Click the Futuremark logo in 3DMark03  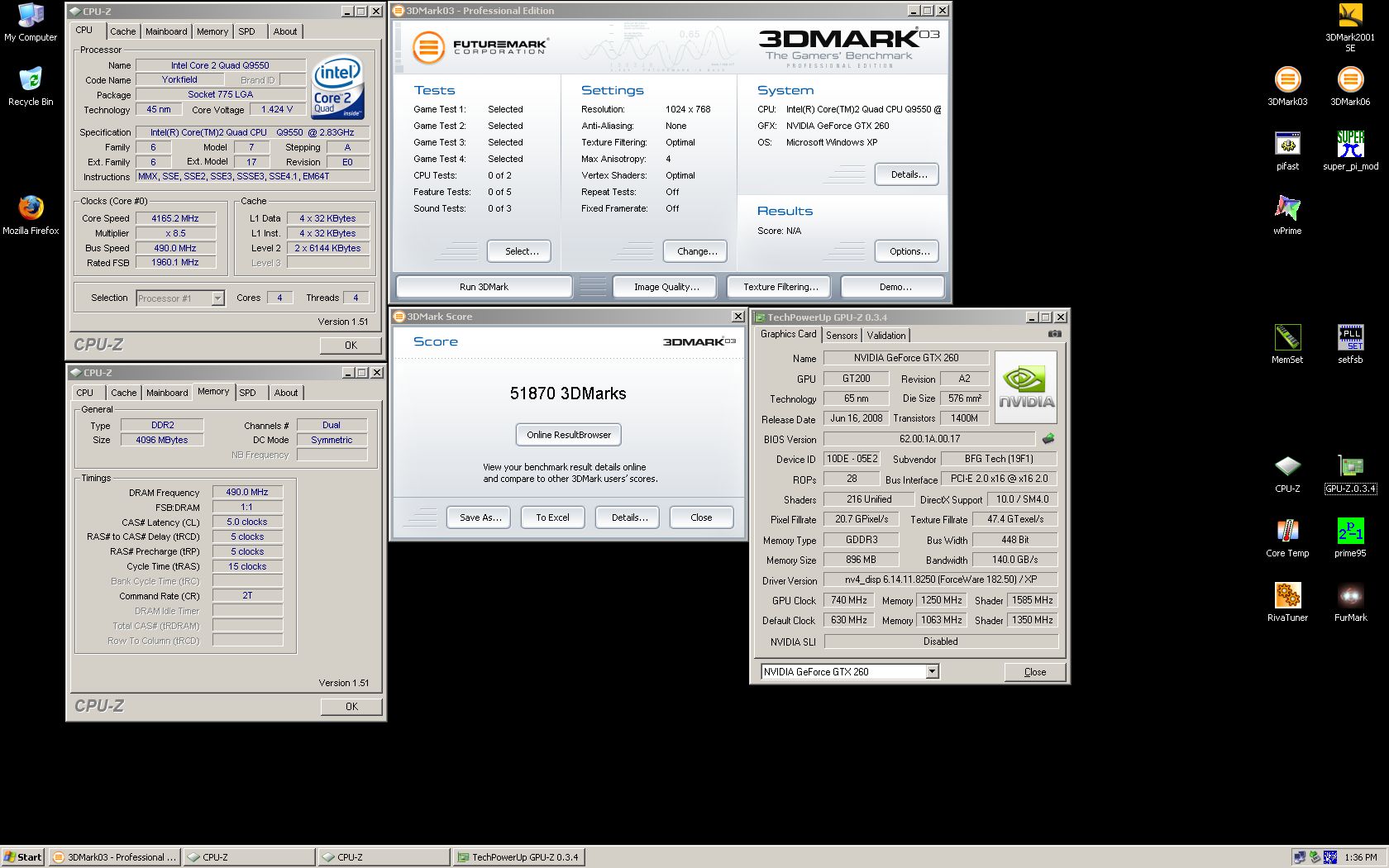[480, 46]
